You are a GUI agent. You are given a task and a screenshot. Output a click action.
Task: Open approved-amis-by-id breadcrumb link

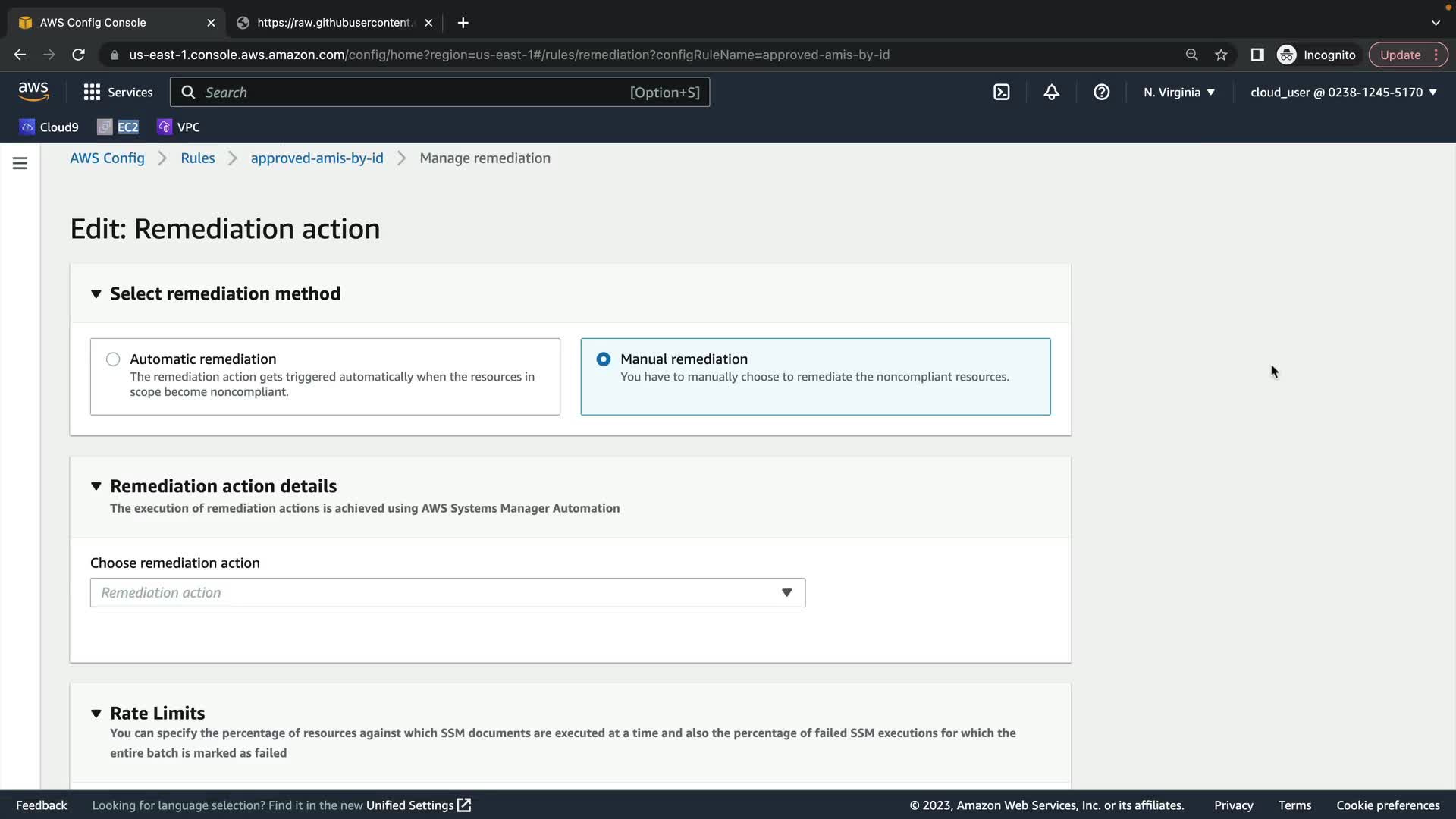pyautogui.click(x=317, y=158)
